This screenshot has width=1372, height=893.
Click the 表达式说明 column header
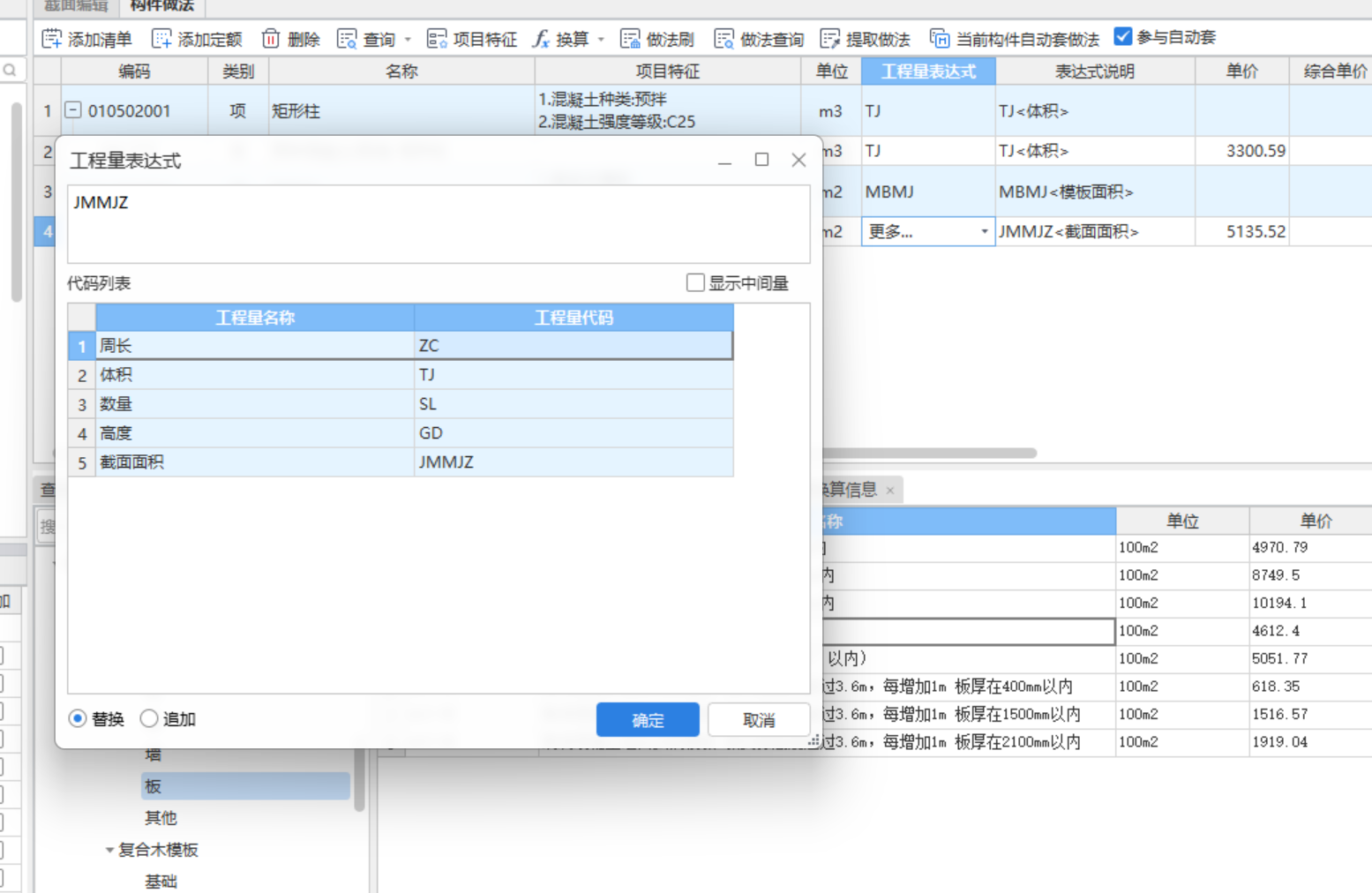coord(1095,71)
